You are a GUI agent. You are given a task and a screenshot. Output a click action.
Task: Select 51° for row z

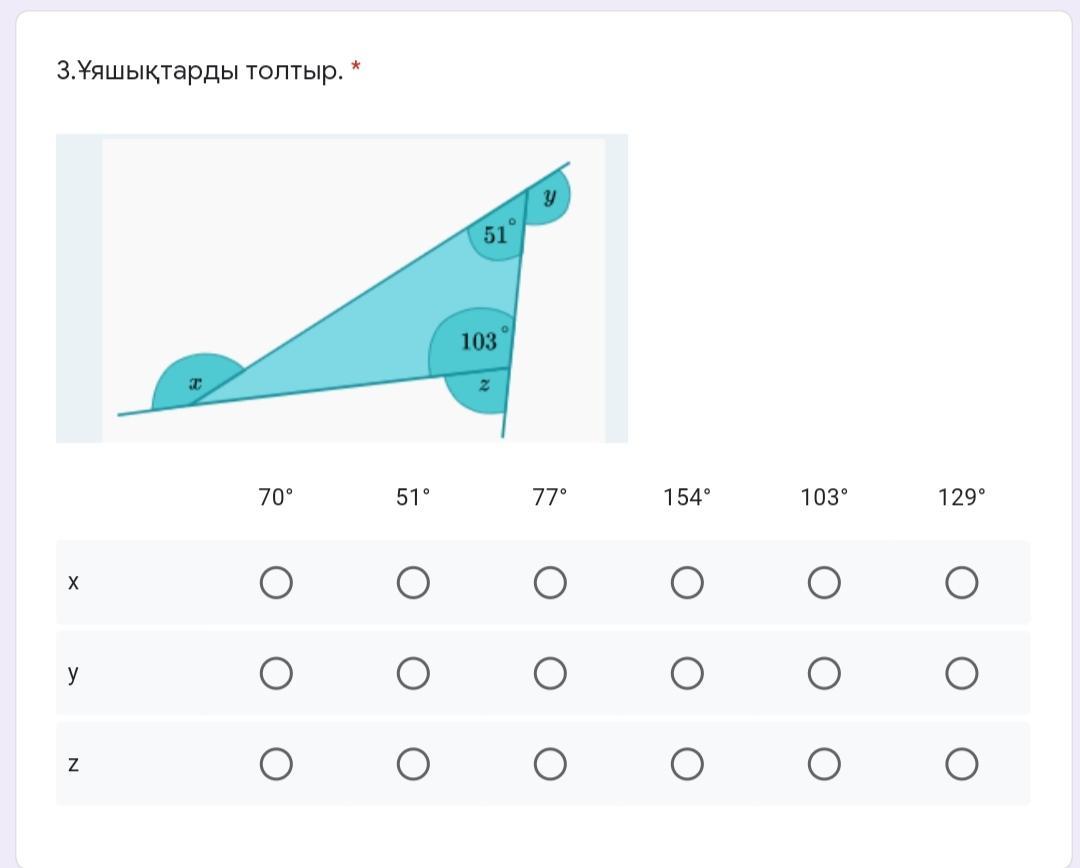coord(413,765)
